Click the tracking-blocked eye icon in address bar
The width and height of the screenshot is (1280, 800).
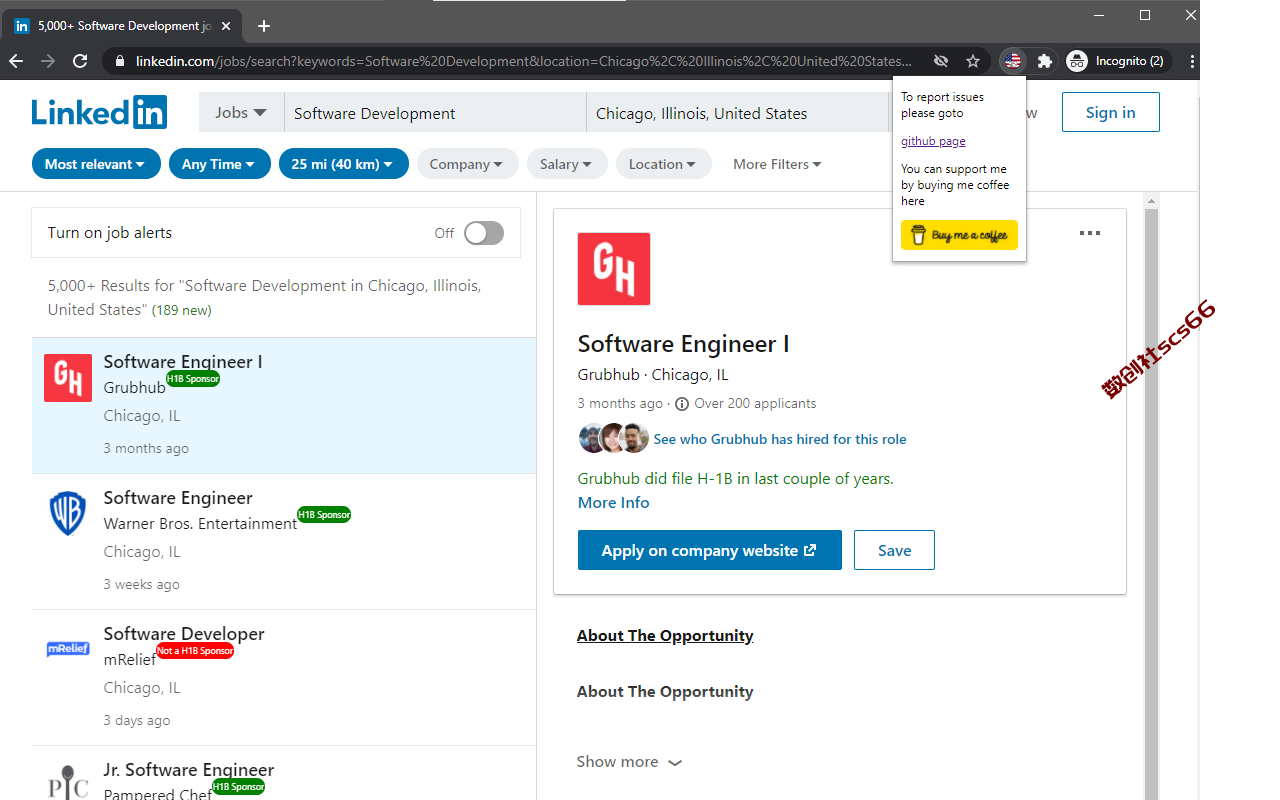pyautogui.click(x=941, y=61)
